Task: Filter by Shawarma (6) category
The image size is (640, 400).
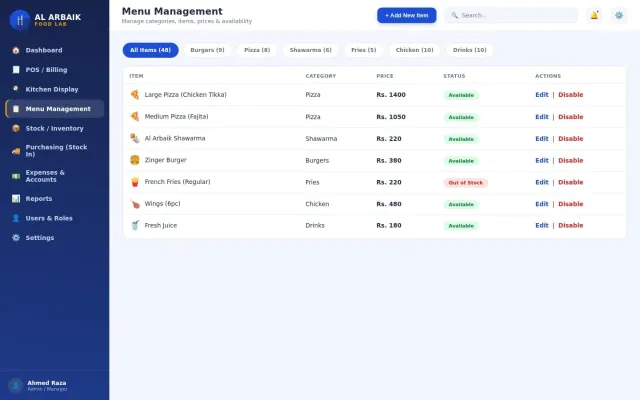Action: click(311, 50)
